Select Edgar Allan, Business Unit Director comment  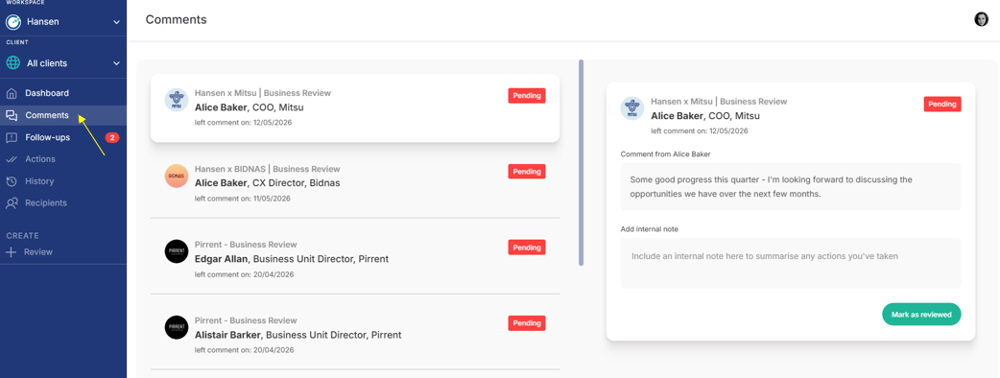(x=355, y=259)
